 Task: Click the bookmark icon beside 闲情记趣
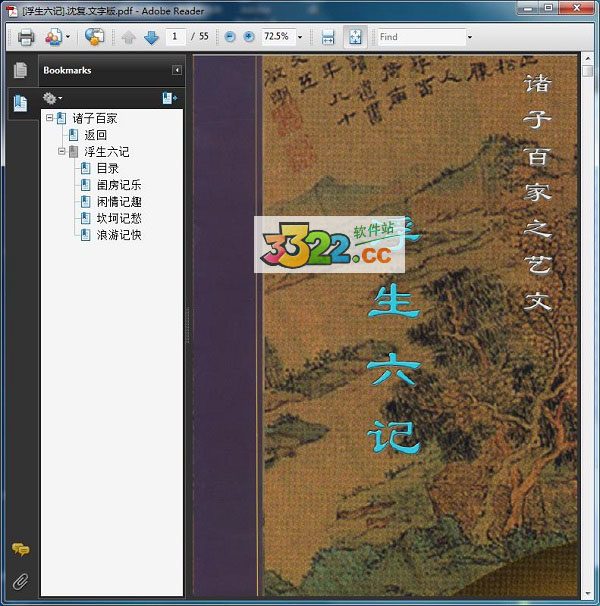pyautogui.click(x=85, y=201)
